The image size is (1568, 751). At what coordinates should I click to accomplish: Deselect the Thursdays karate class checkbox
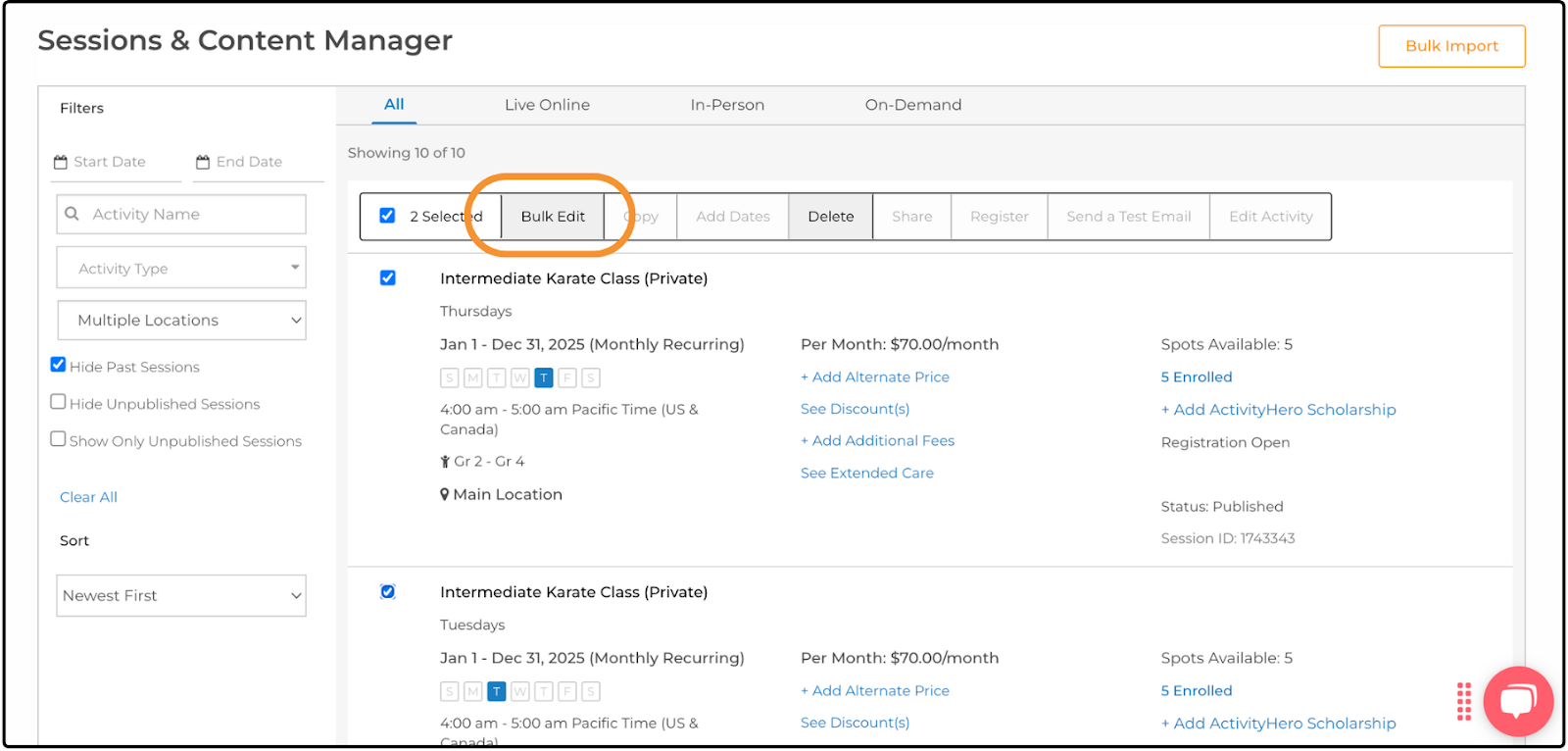click(388, 277)
